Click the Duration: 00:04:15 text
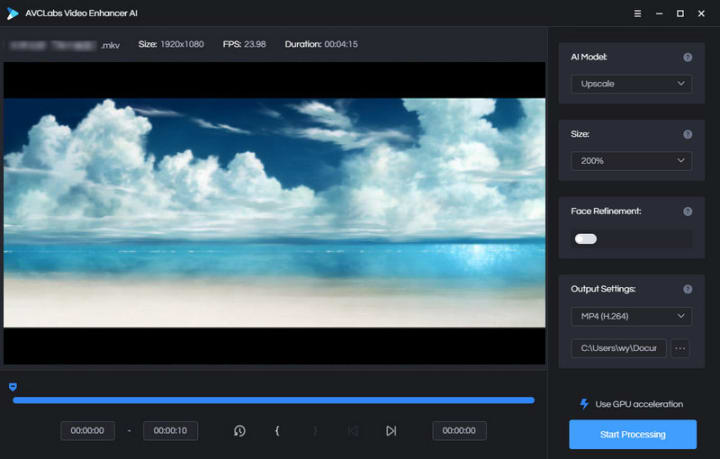Screen dimensions: 720x459 coord(321,45)
